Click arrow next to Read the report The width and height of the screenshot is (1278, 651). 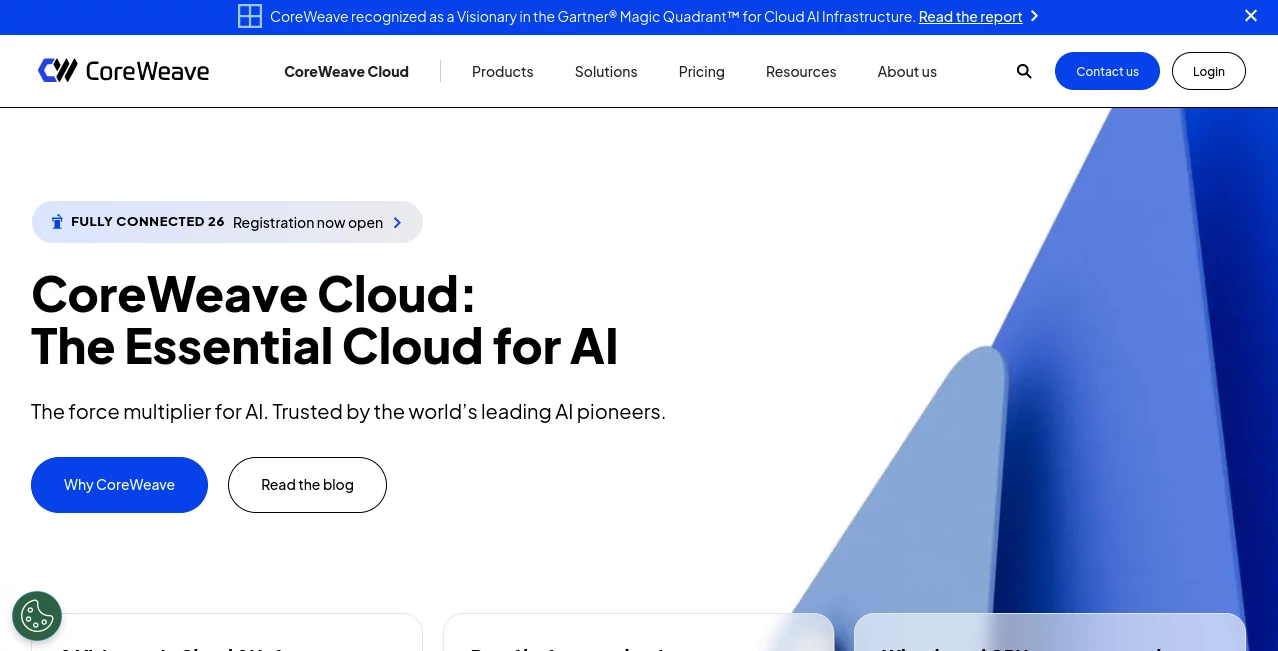(x=1034, y=16)
